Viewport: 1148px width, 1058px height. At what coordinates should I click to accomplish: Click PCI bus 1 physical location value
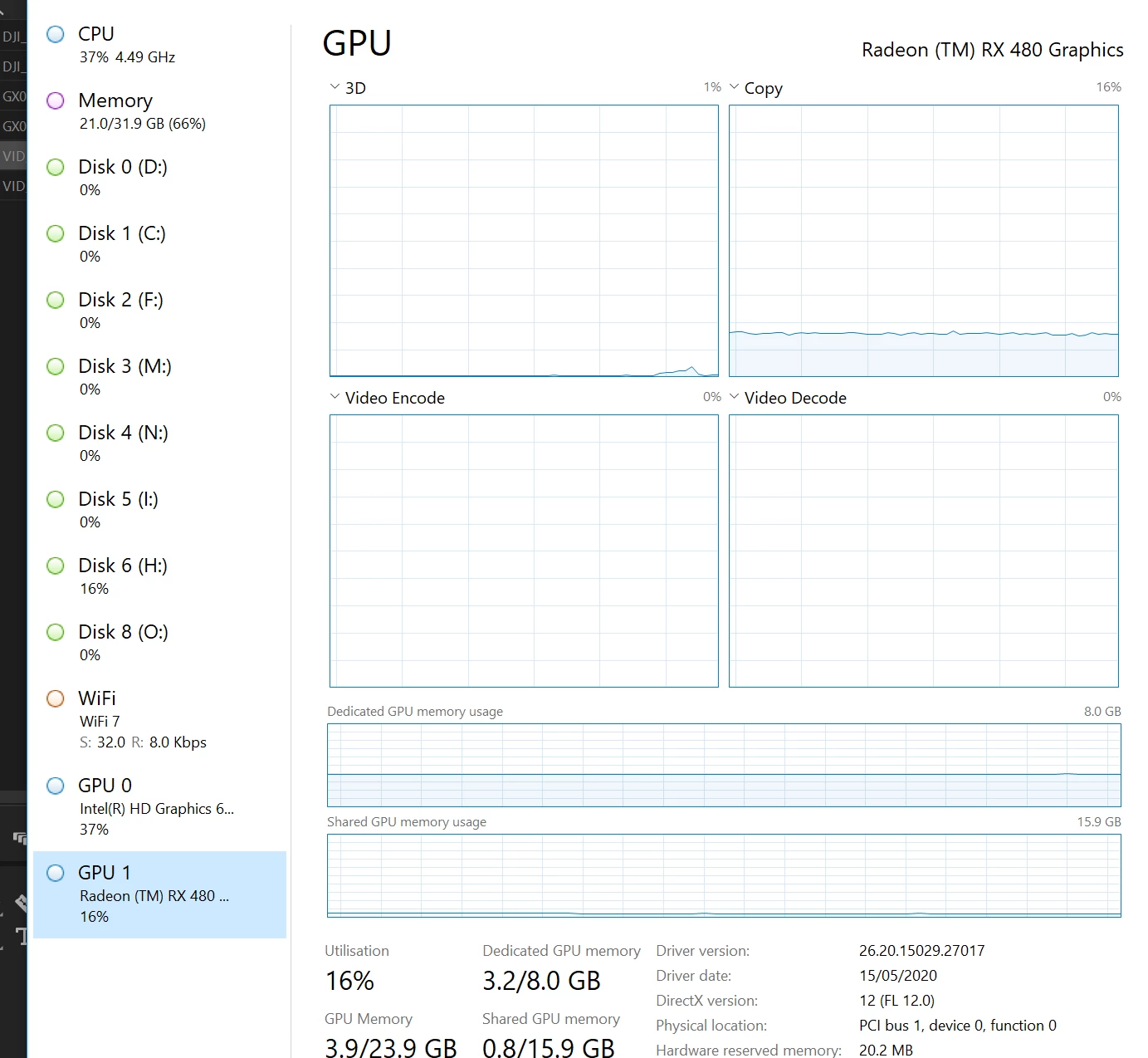tap(958, 1026)
